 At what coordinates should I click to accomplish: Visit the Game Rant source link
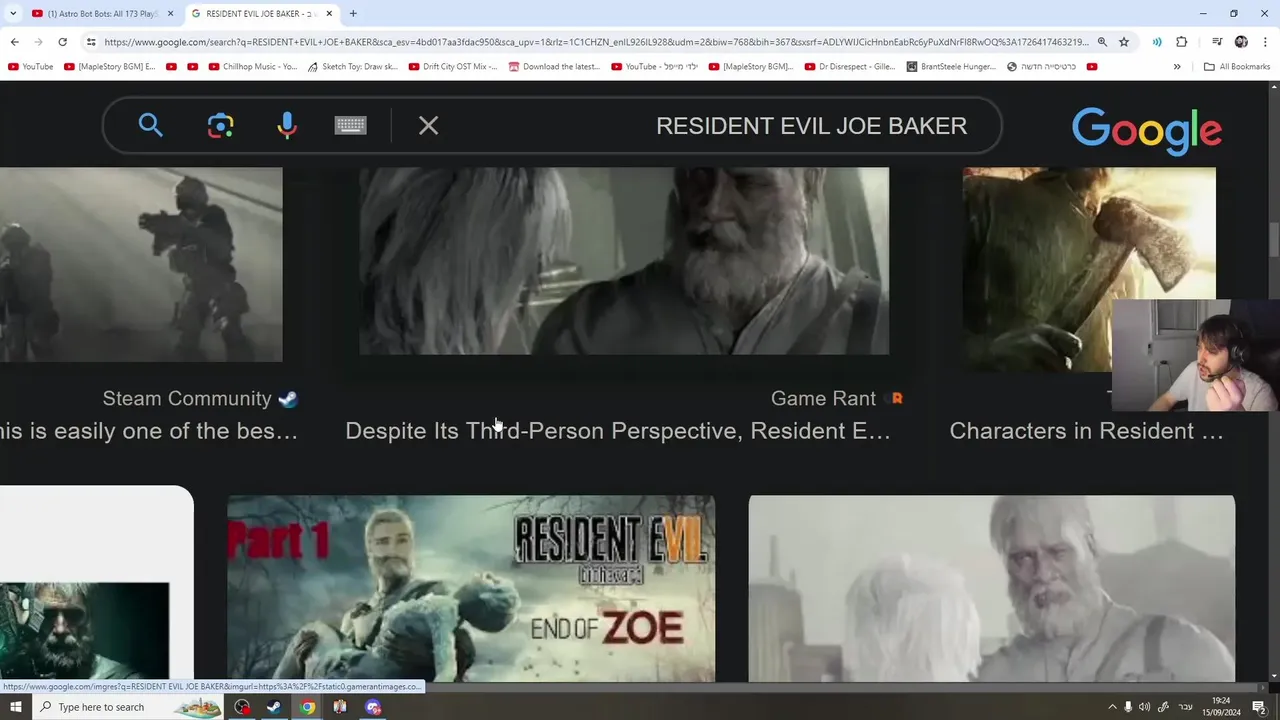coord(836,398)
